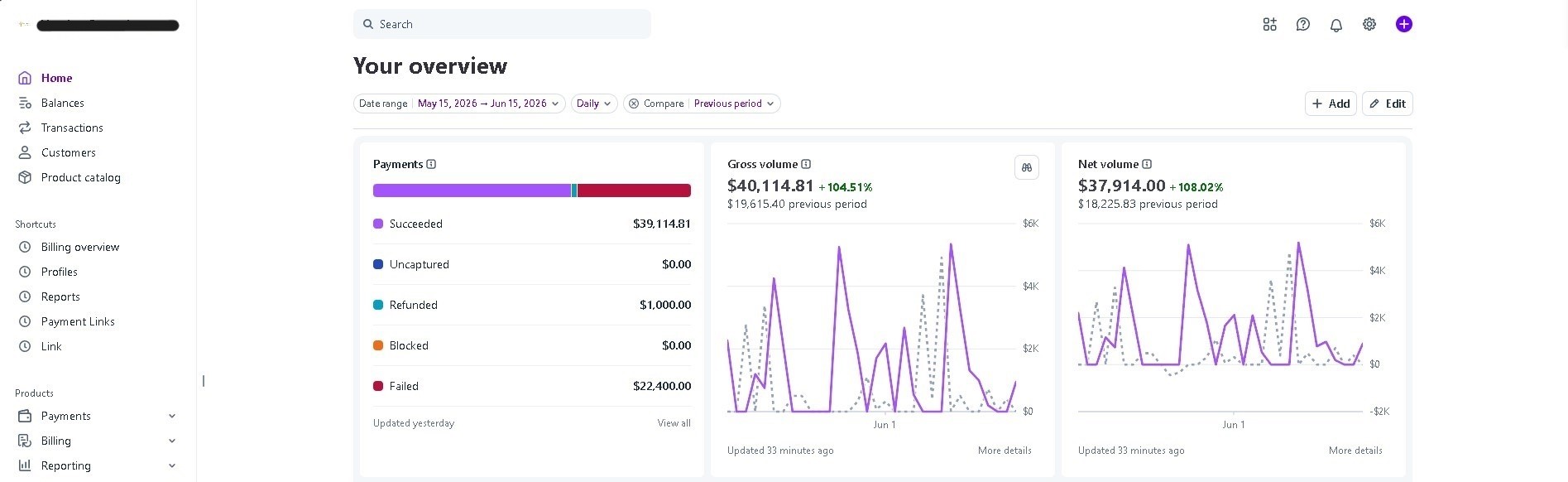Viewport: 1568px width, 482px height.
Task: Click the sidebar collapse handle
Action: point(204,381)
